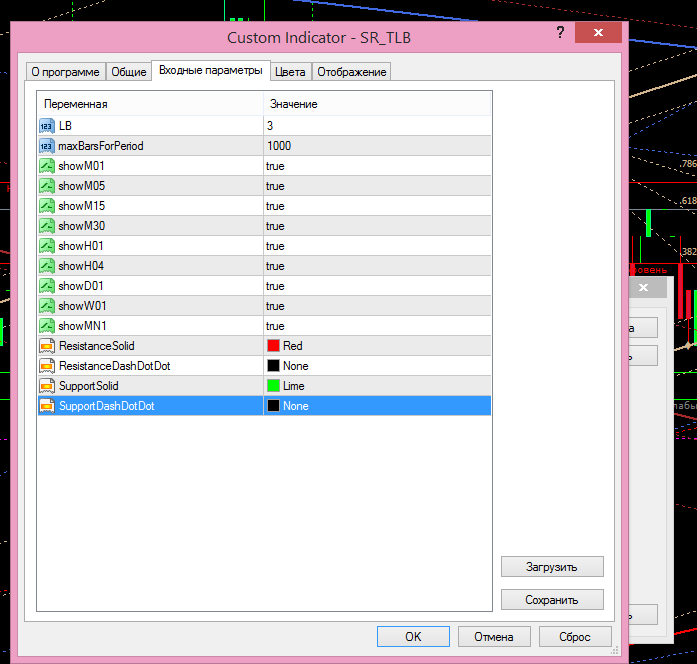The width and height of the screenshot is (697, 664).
Task: Click the LB value 3
Action: click(270, 126)
